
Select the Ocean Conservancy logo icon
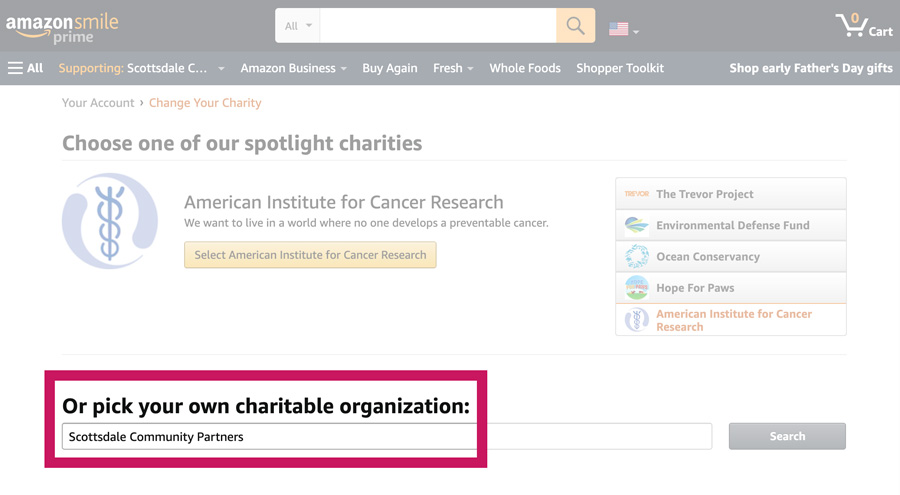(637, 257)
